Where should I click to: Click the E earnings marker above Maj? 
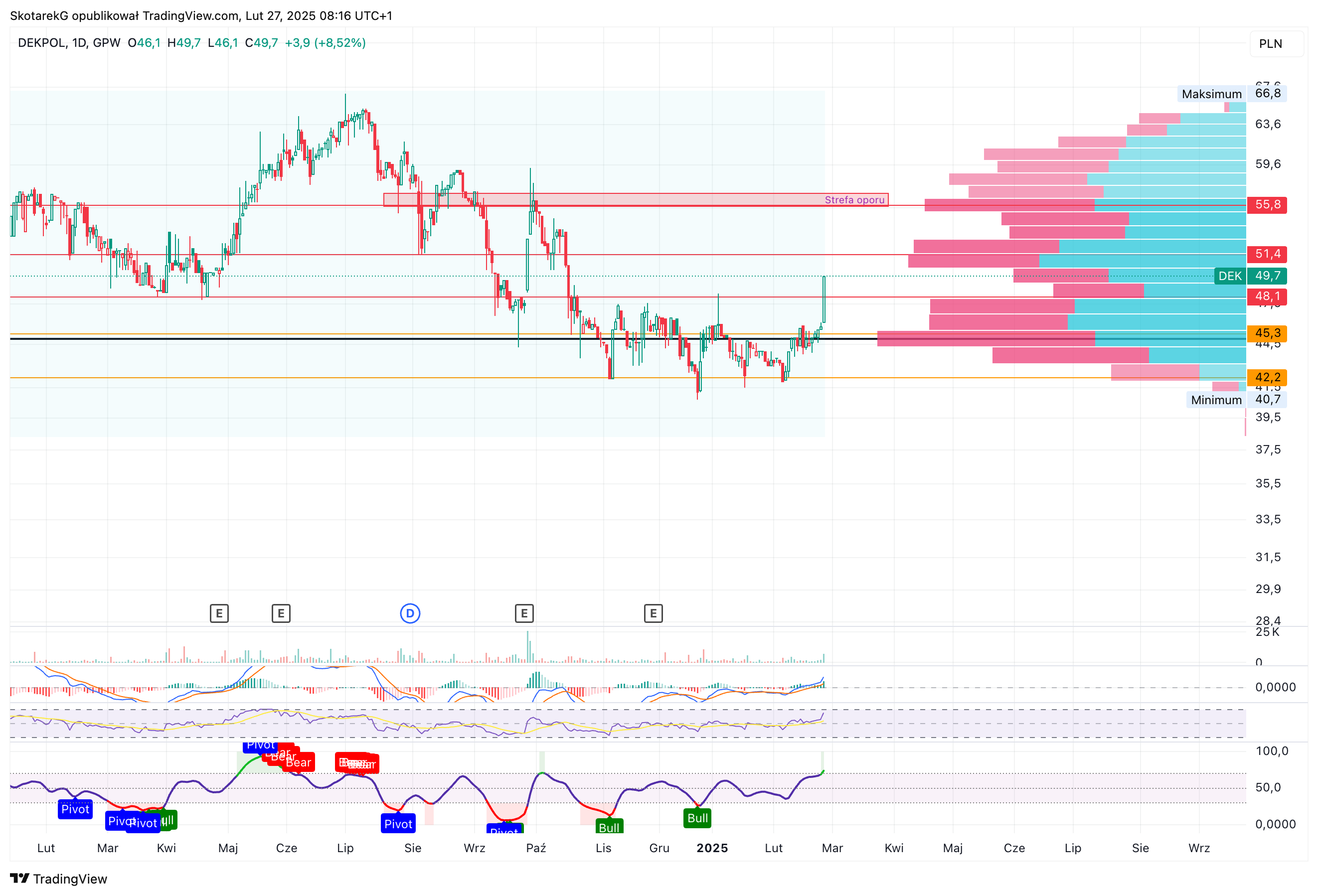click(219, 613)
